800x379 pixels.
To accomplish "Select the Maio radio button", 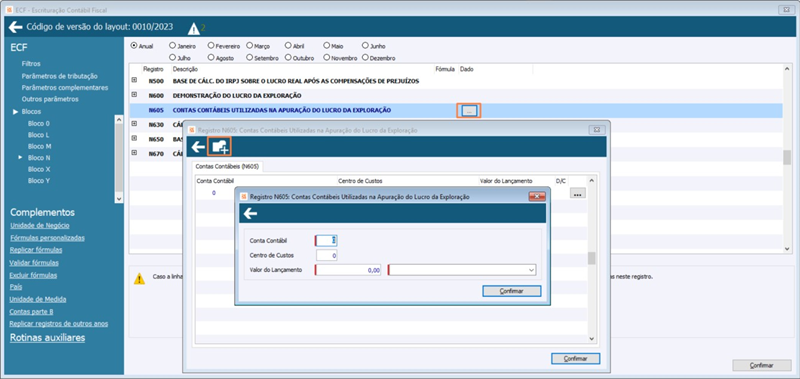I will [x=327, y=45].
